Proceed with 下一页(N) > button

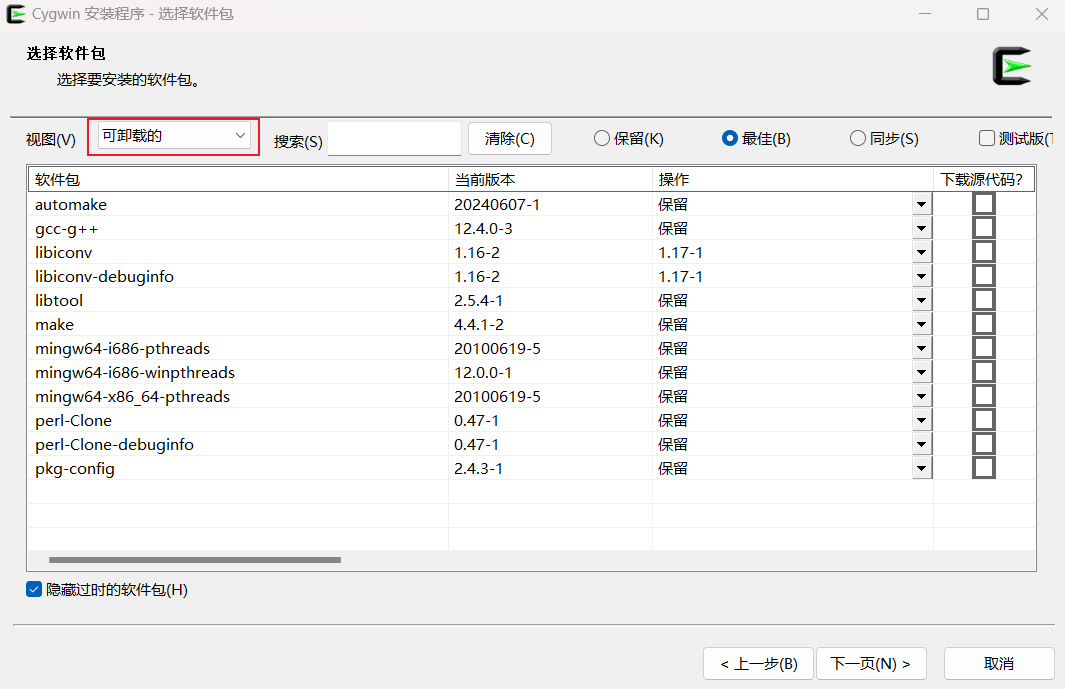[871, 663]
